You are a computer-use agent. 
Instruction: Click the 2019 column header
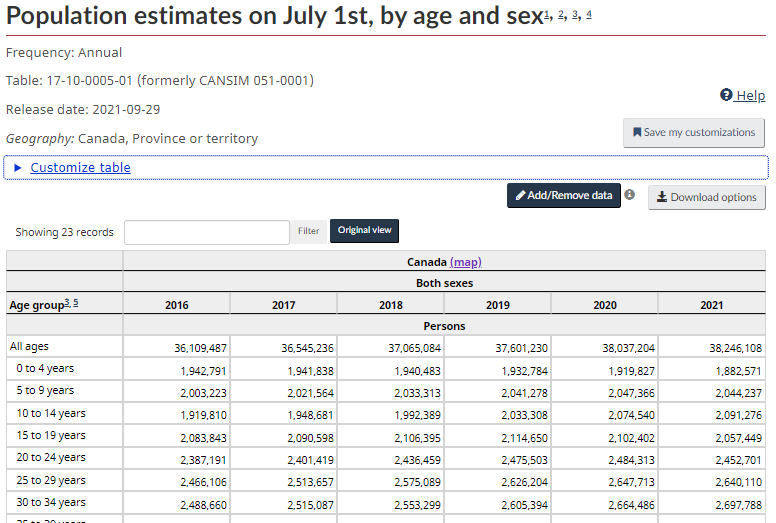498,305
